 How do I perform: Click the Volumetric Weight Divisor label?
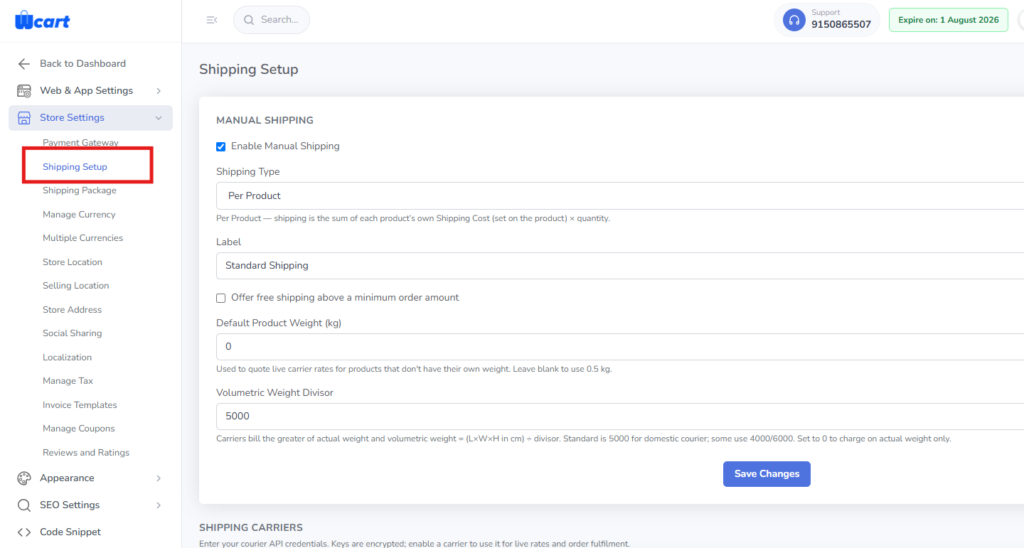tap(274, 393)
